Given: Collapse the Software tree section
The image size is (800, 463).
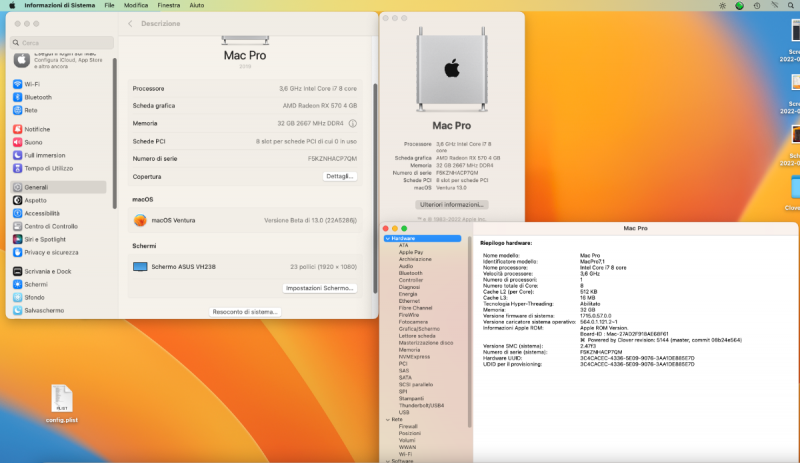Looking at the screenshot, I should pos(388,460).
